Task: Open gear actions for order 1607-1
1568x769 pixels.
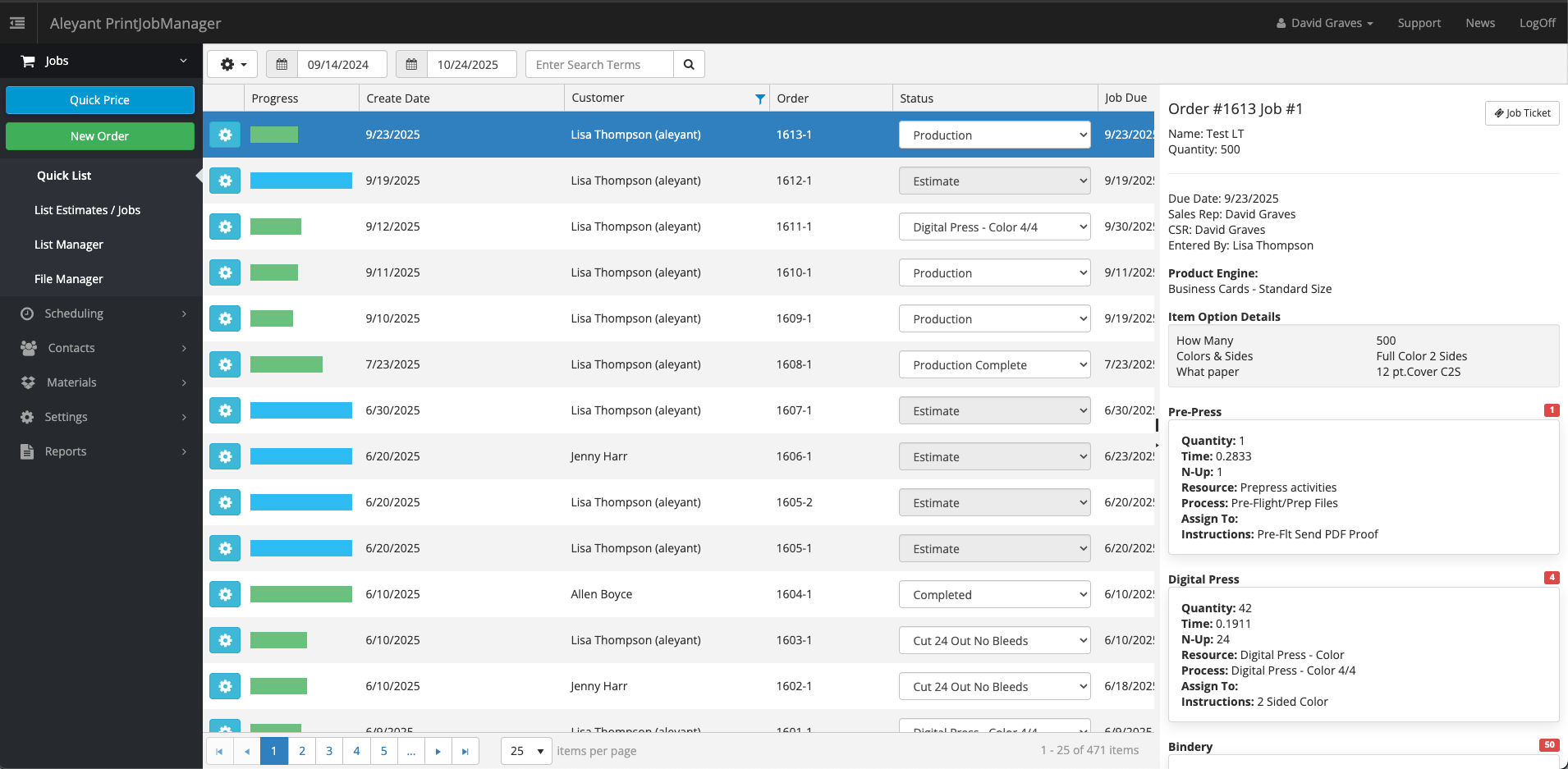Action: pos(225,410)
